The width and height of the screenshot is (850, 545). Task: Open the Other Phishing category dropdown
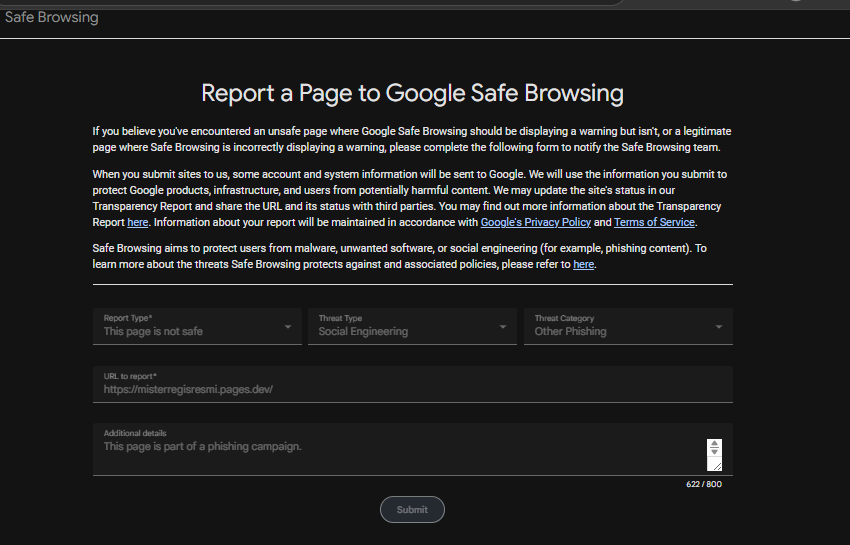628,326
